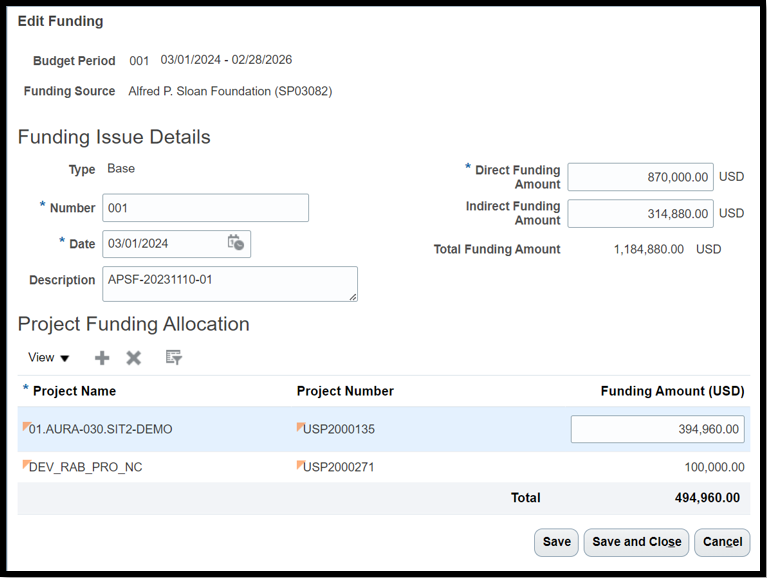Click the delete row X icon
This screenshot has height=578, width=767.
click(x=133, y=358)
